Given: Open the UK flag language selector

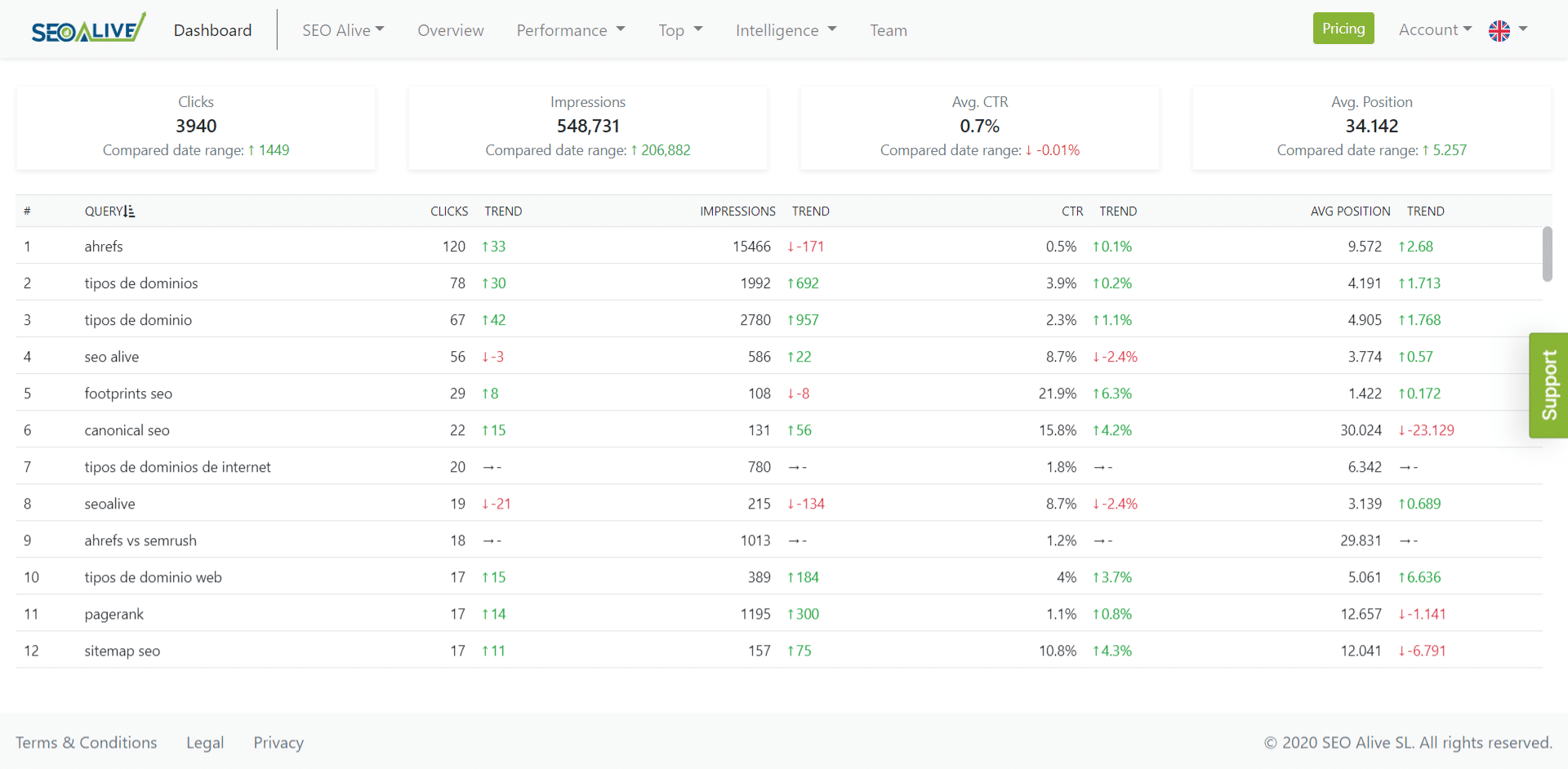Looking at the screenshot, I should [1508, 30].
